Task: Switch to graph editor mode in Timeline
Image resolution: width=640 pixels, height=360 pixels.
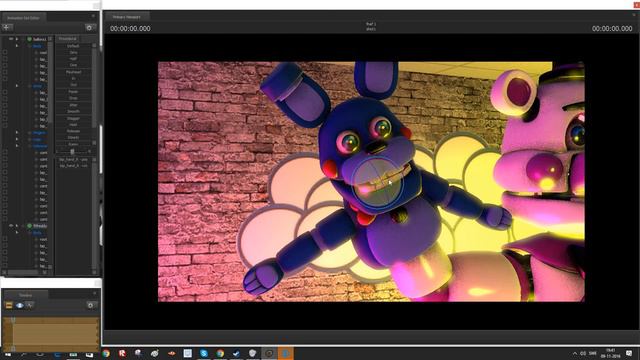Action: pos(30,305)
